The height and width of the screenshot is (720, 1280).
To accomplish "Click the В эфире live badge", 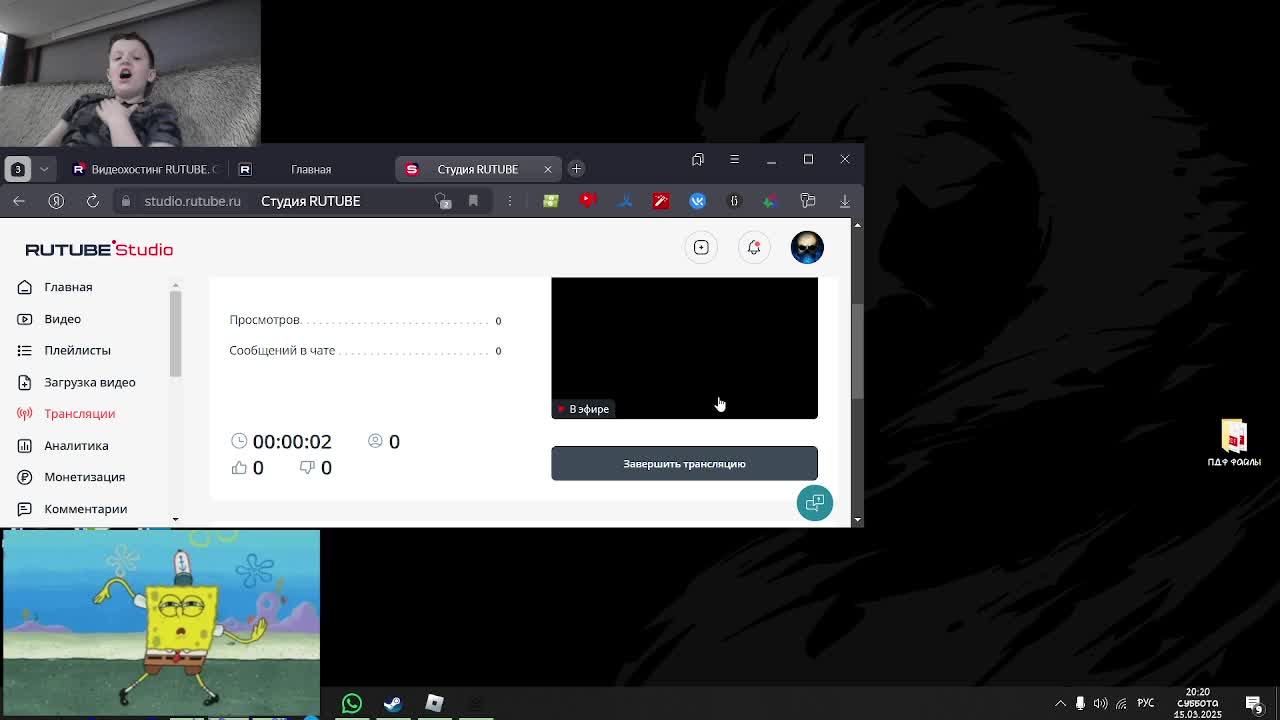I will (x=584, y=409).
